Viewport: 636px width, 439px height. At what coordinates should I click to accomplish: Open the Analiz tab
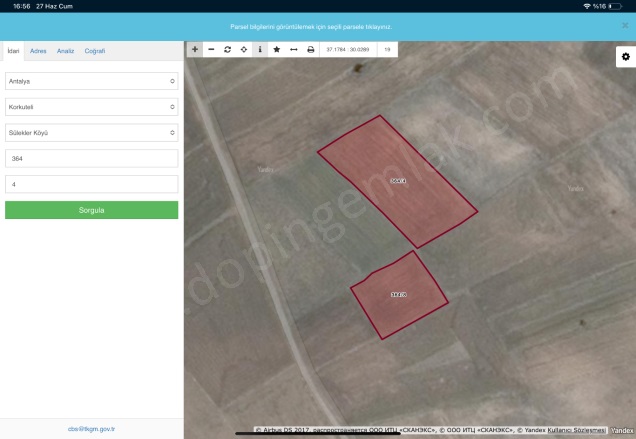point(66,50)
